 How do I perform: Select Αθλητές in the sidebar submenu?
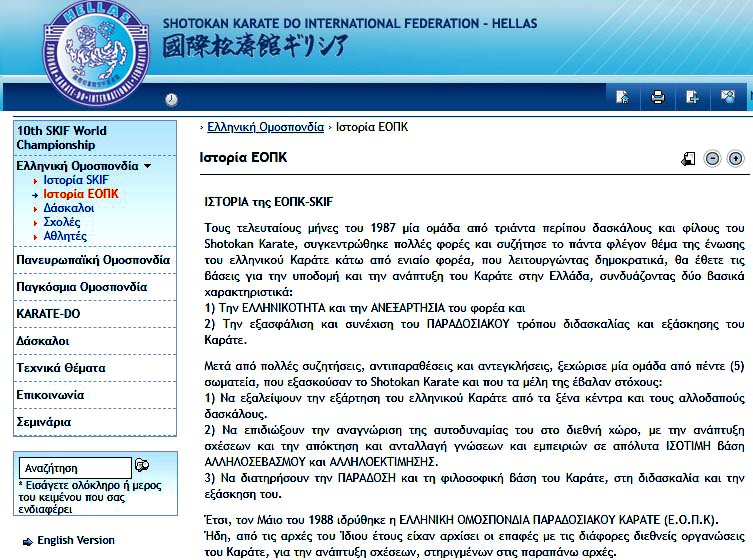click(65, 236)
